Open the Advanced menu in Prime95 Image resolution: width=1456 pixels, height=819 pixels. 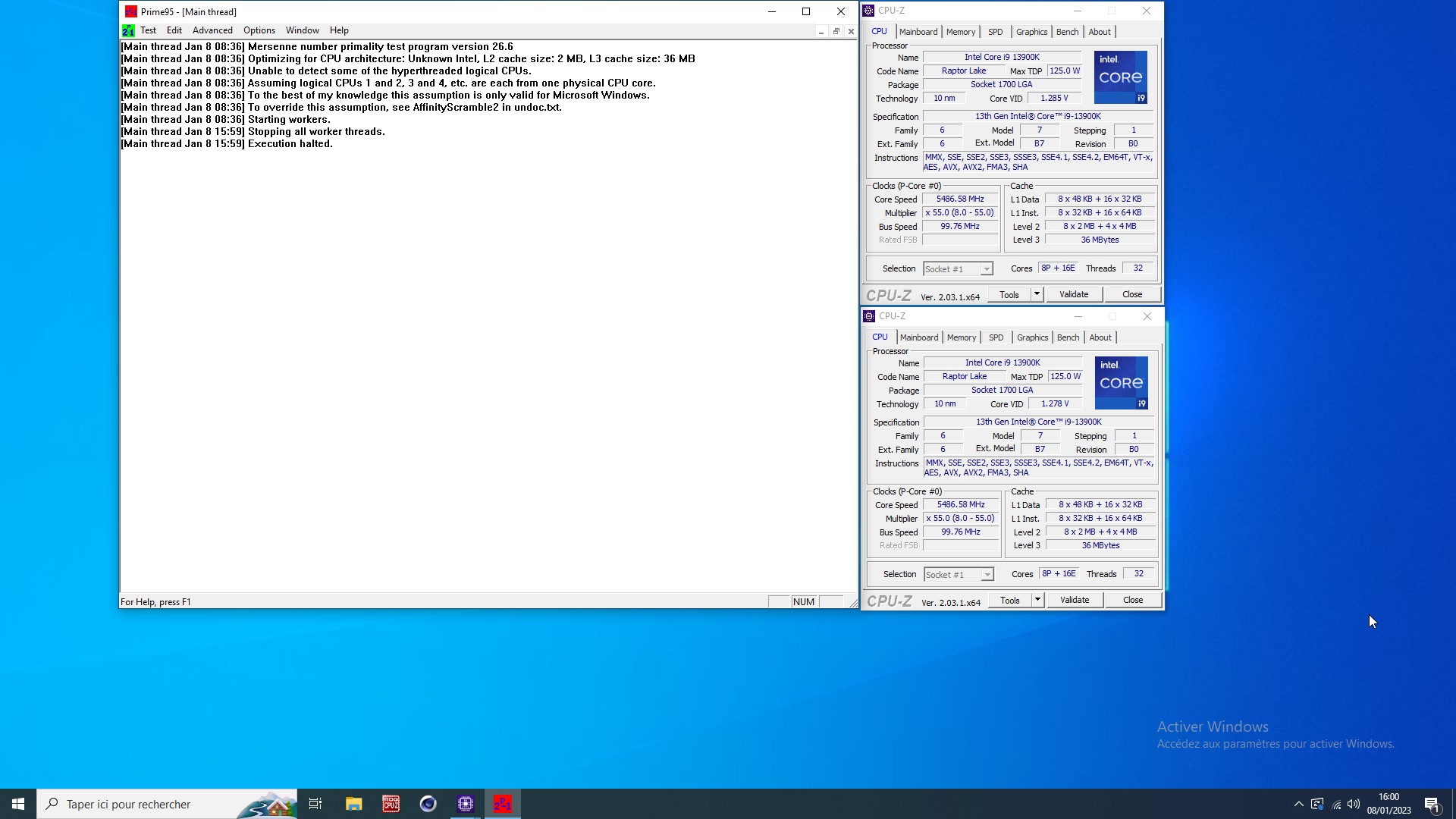[212, 30]
